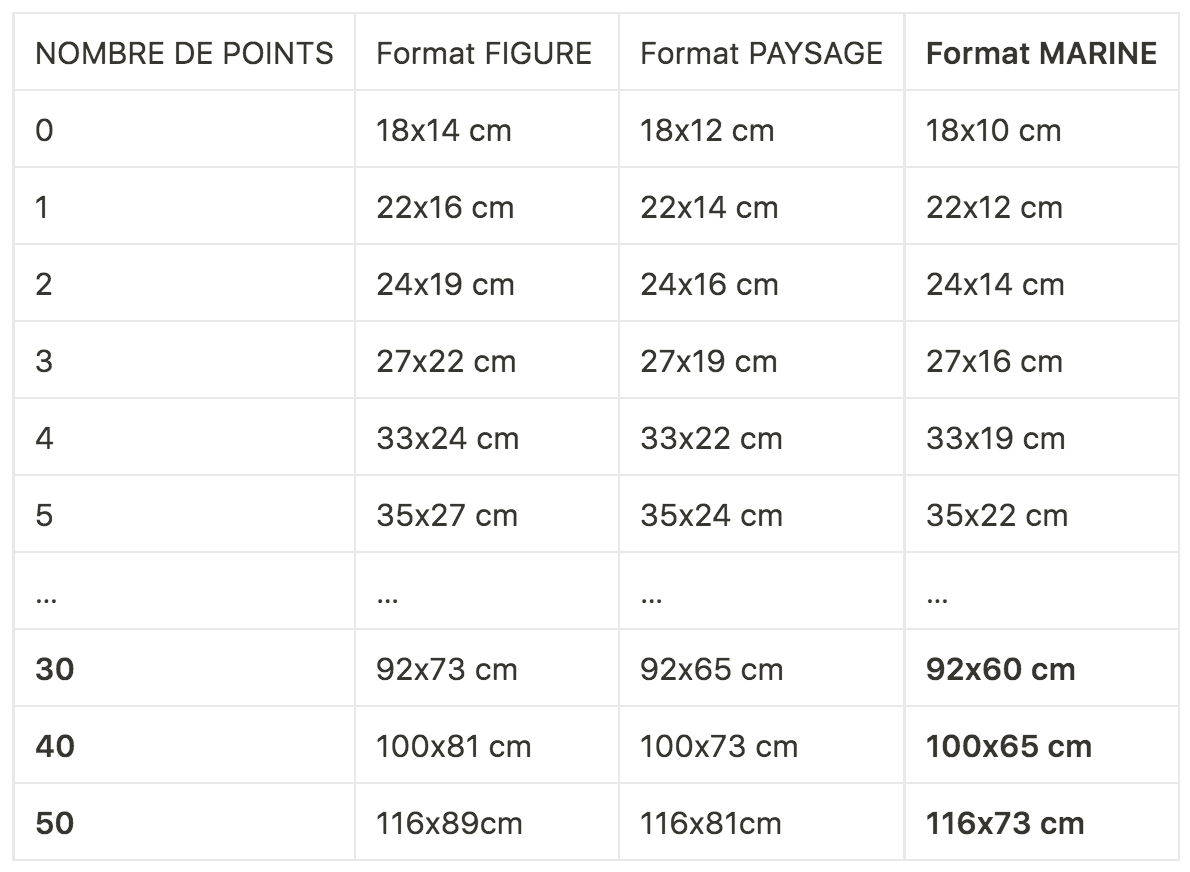1190x872 pixels.
Task: Click the 92x65 cm cell
Action: pos(711,669)
